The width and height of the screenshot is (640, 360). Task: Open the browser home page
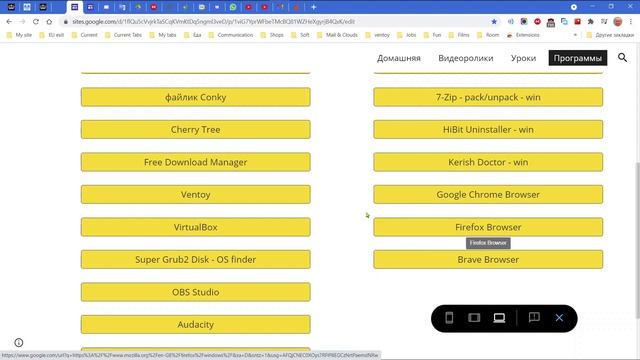pyautogui.click(x=49, y=22)
